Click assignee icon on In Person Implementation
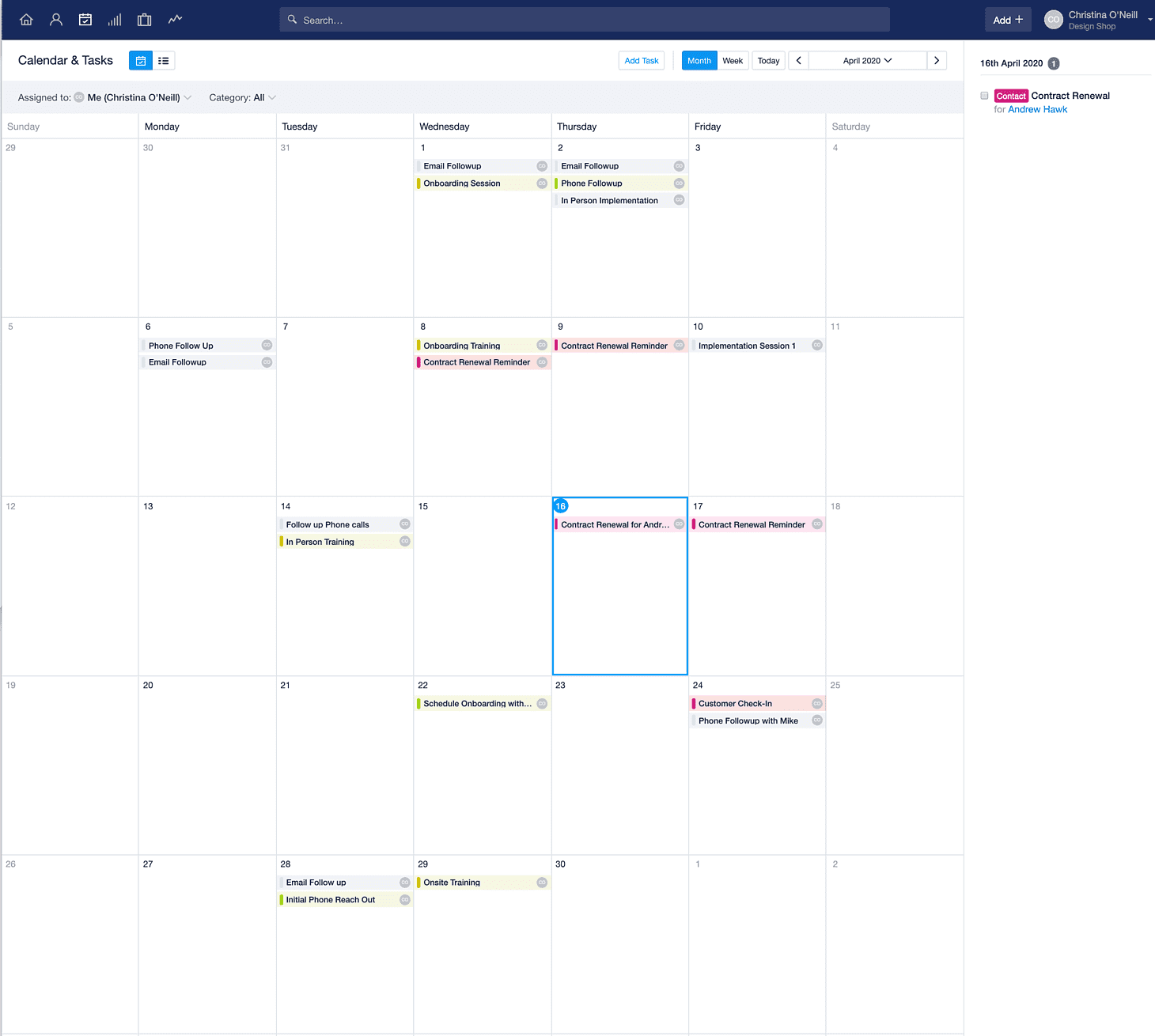This screenshot has width=1155, height=1036. tap(679, 200)
